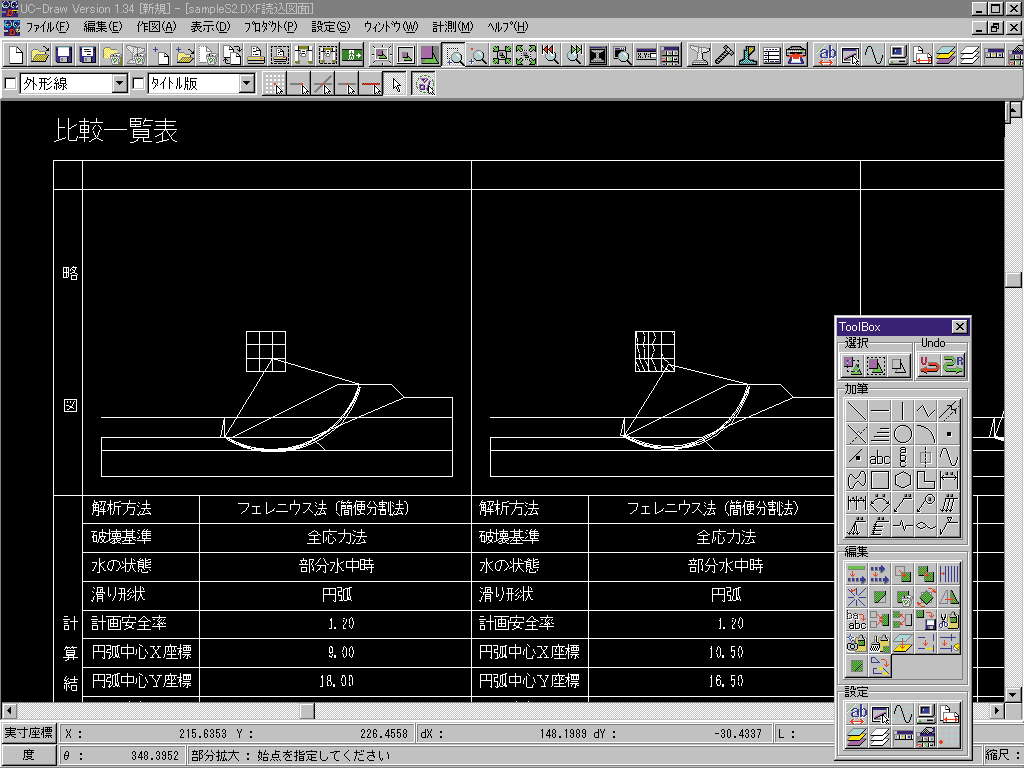Click the 実寸座標 status bar button
The height and width of the screenshot is (768, 1024).
(29, 733)
